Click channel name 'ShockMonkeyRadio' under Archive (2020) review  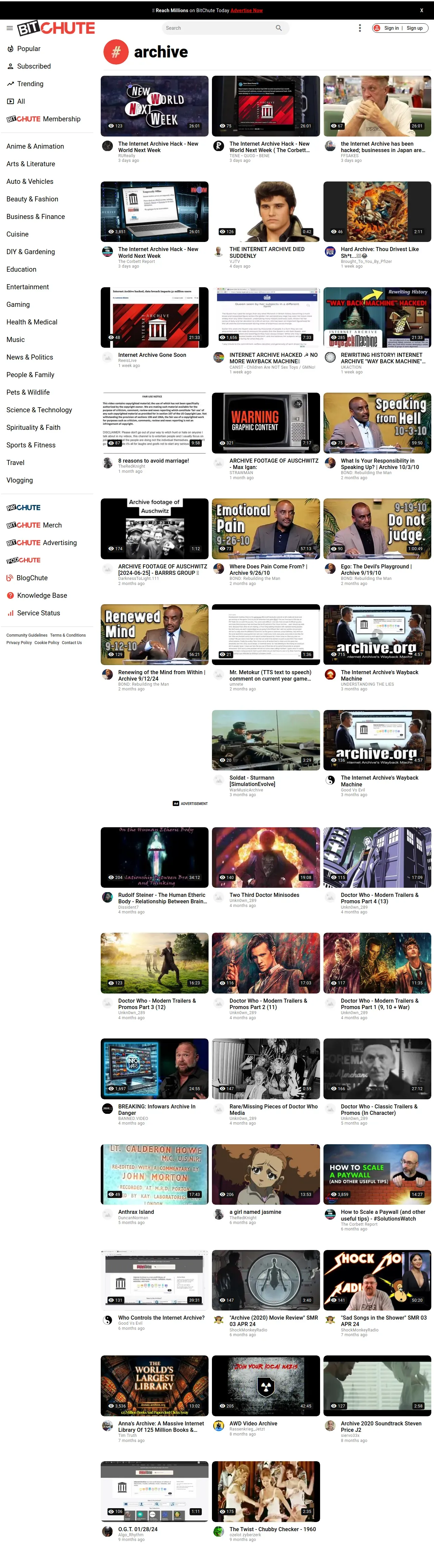(248, 1330)
